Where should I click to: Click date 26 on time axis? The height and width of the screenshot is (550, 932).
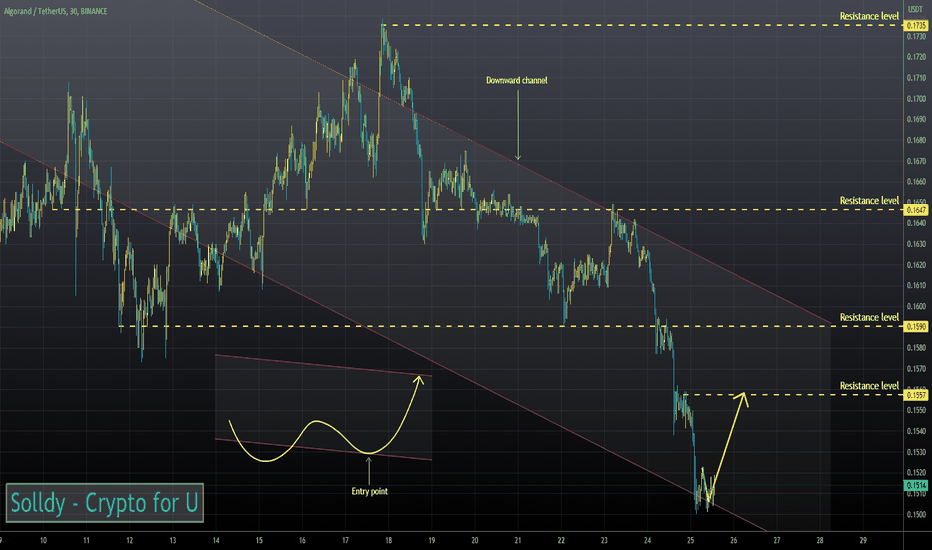tap(733, 540)
